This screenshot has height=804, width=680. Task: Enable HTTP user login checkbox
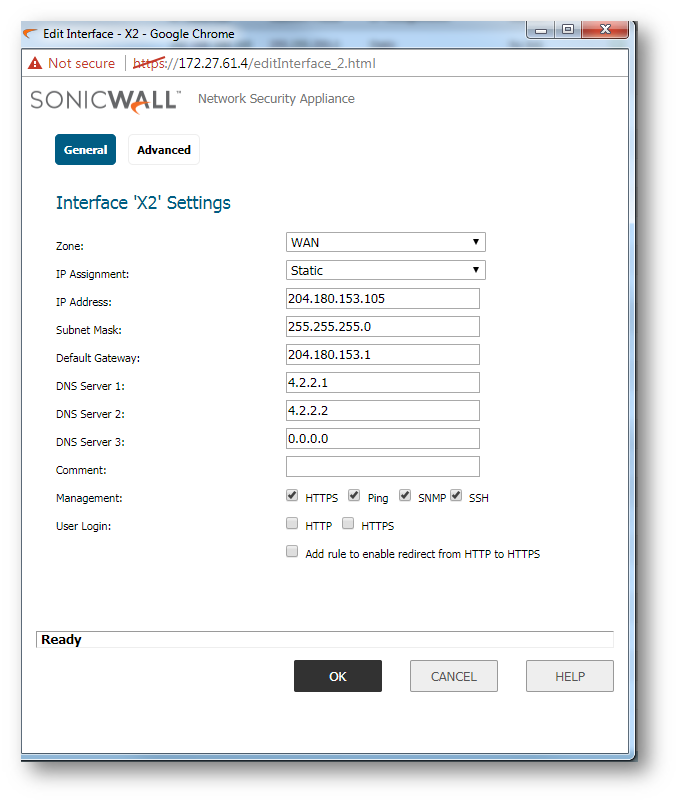click(x=292, y=523)
